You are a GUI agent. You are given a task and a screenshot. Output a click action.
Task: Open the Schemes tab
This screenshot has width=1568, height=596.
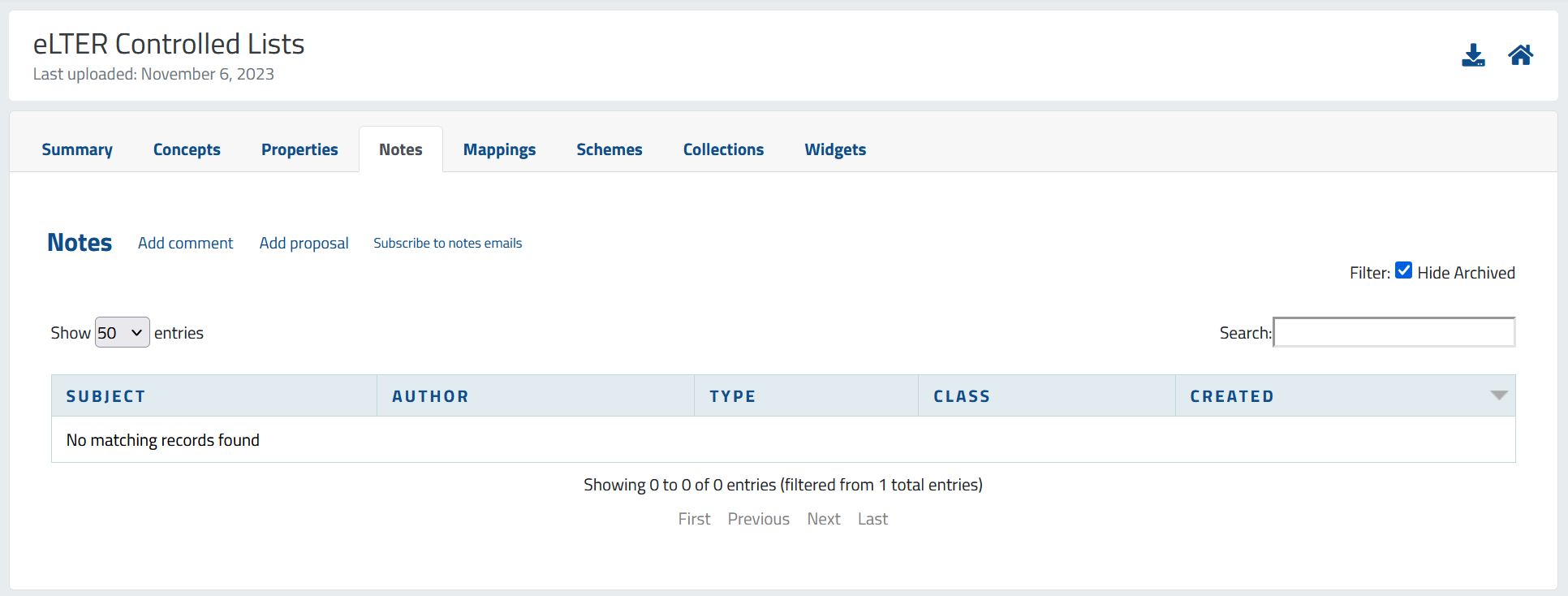(609, 149)
